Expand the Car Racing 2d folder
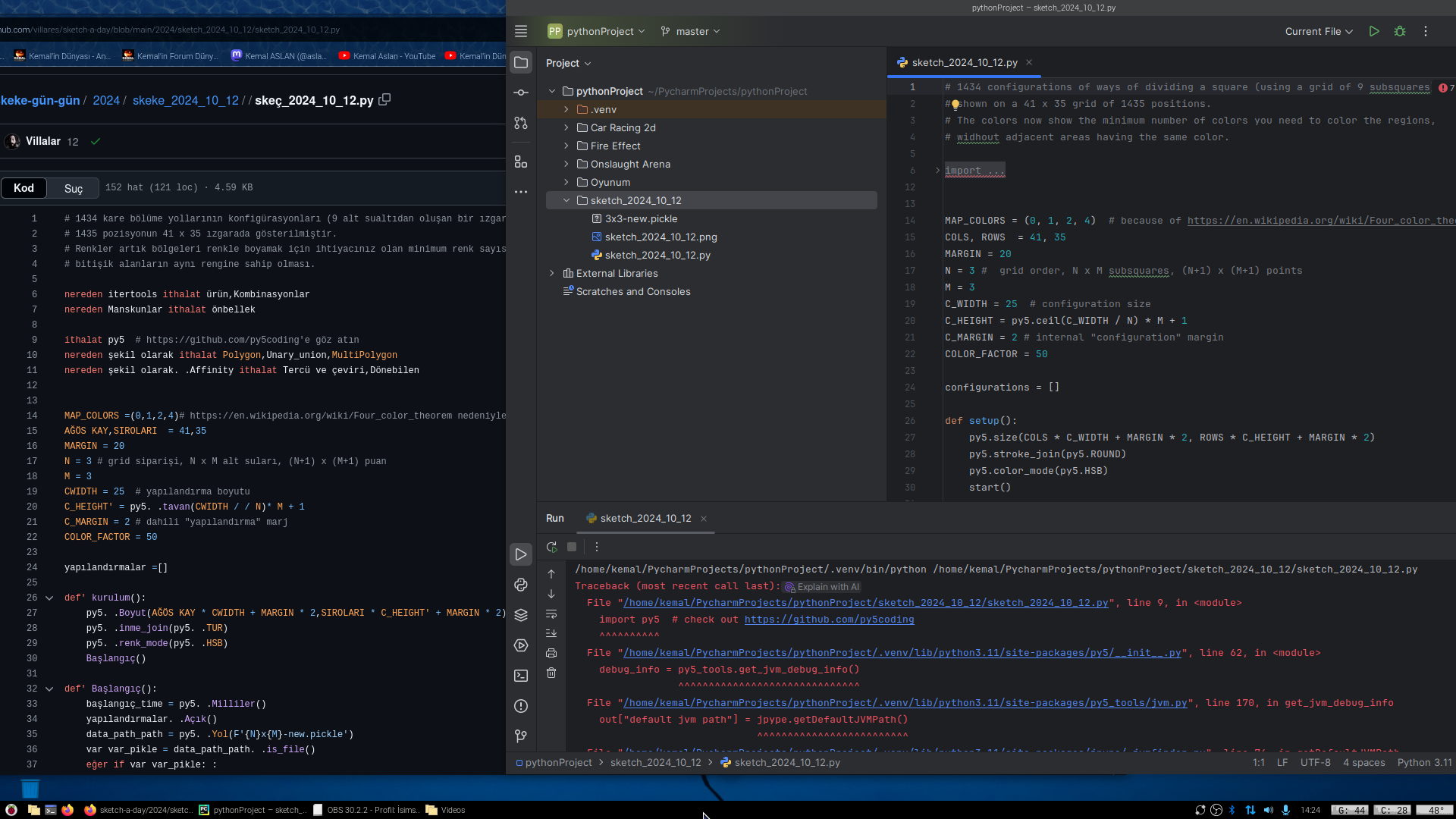1456x819 pixels. 566,127
